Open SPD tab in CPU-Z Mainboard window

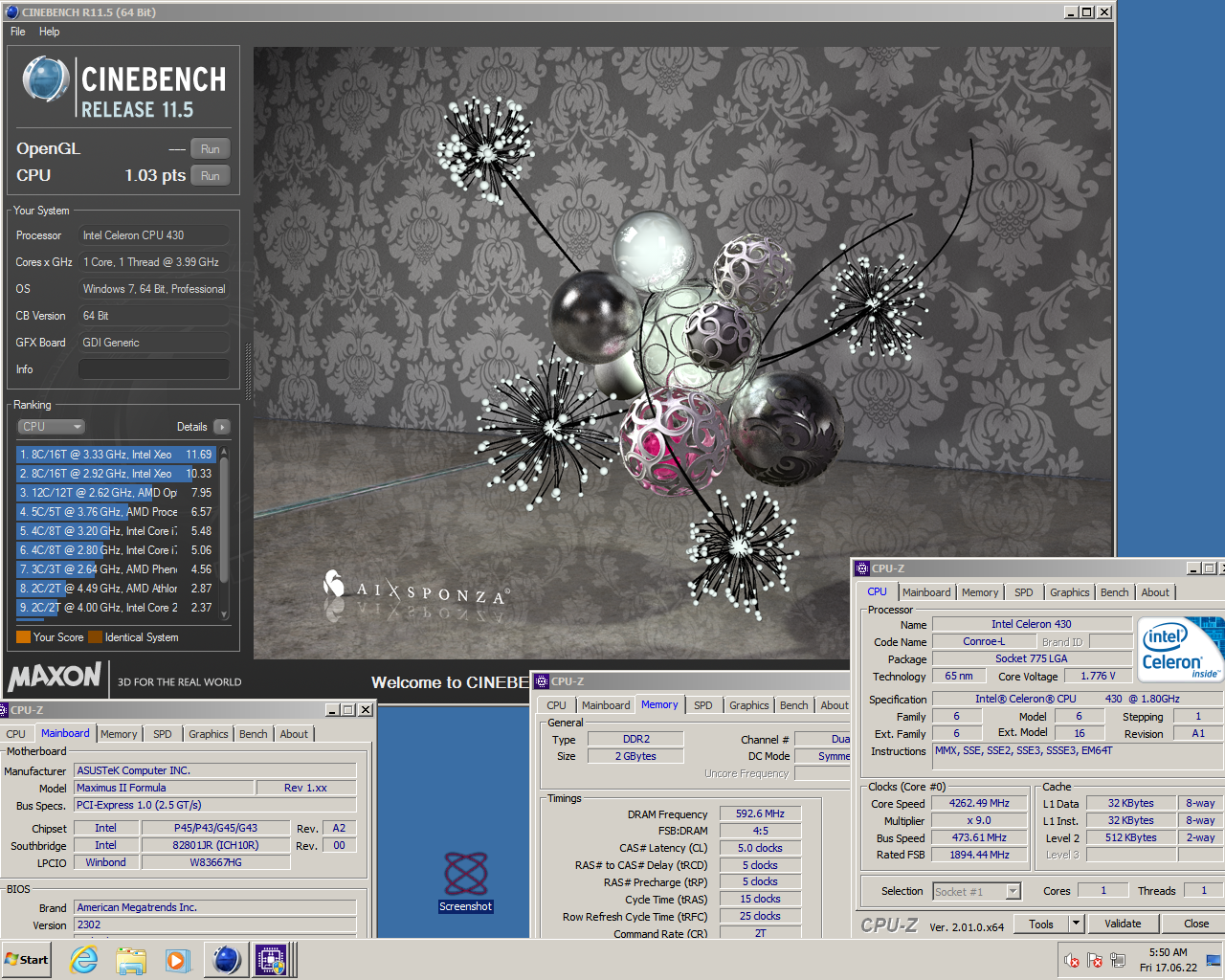pyautogui.click(x=163, y=734)
